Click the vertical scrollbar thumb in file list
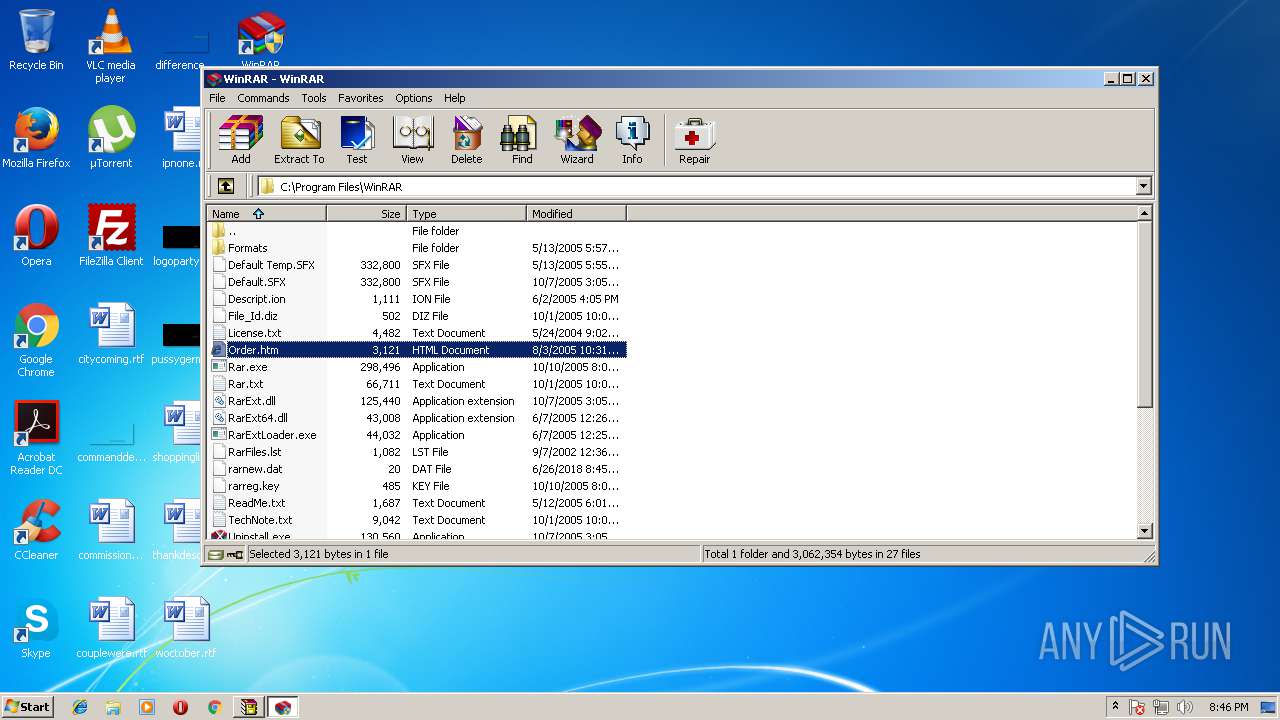This screenshot has width=1280, height=720. tap(1144, 314)
